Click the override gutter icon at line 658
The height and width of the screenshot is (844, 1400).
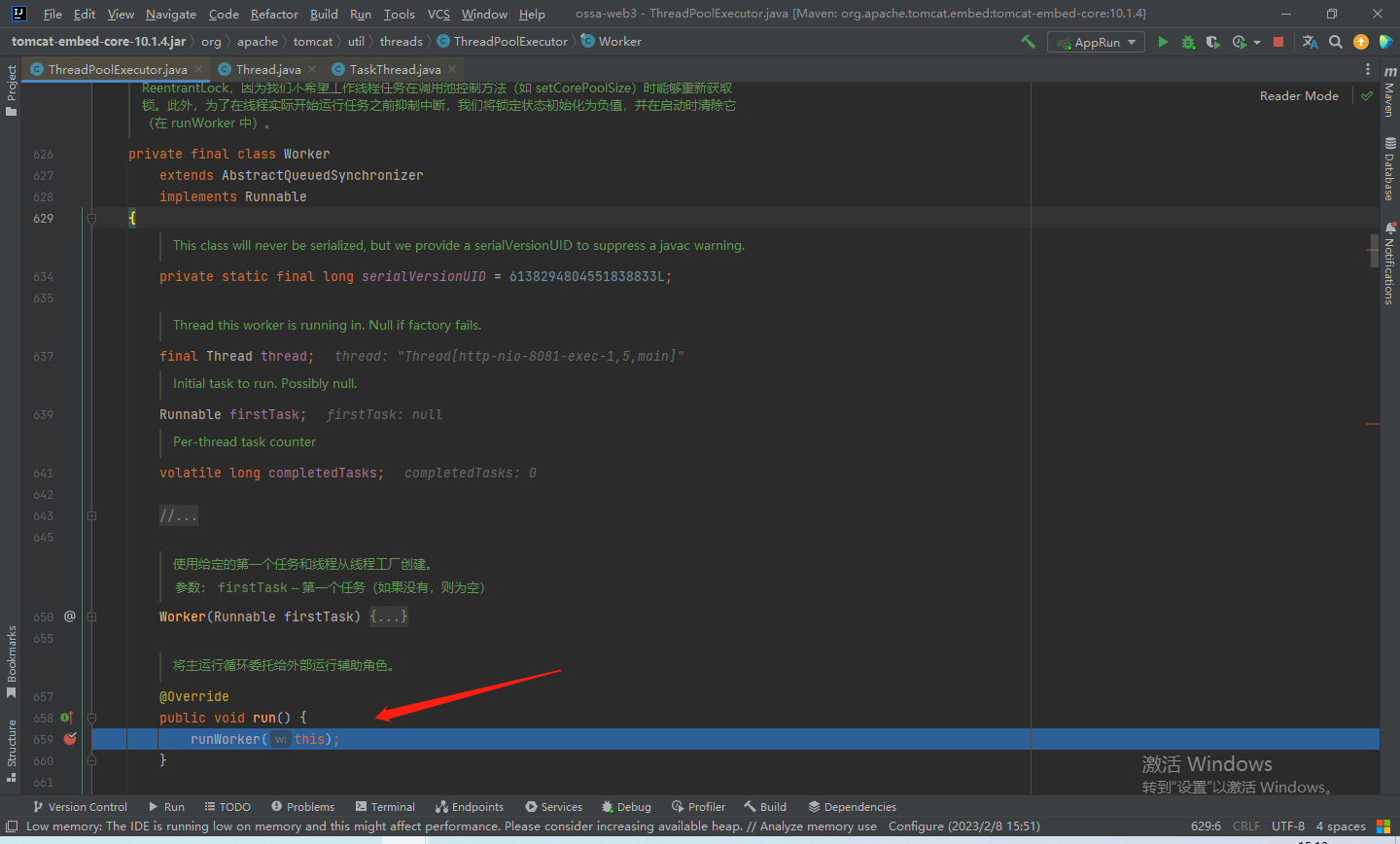67,718
